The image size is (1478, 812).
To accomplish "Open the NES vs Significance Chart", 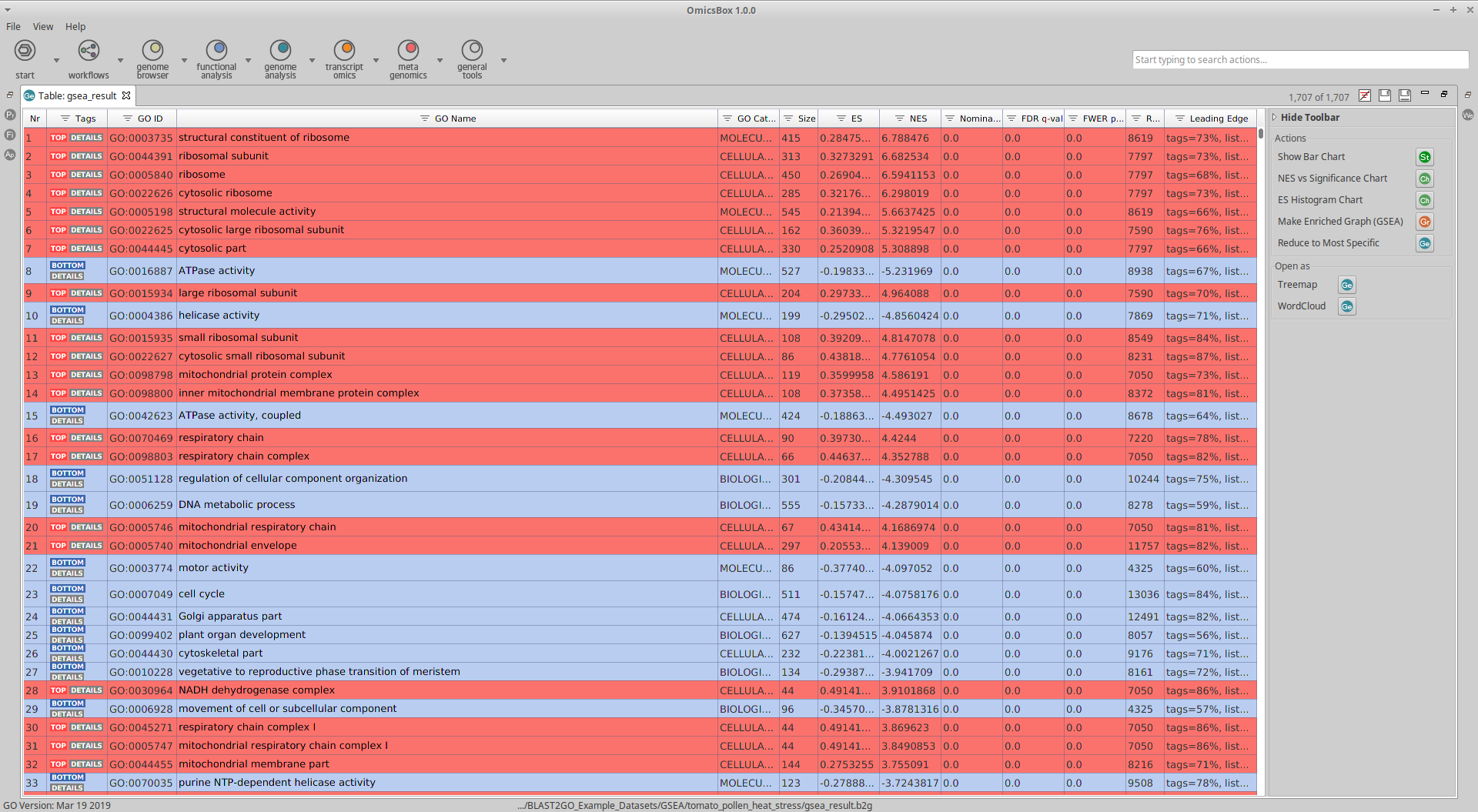I will (1424, 179).
